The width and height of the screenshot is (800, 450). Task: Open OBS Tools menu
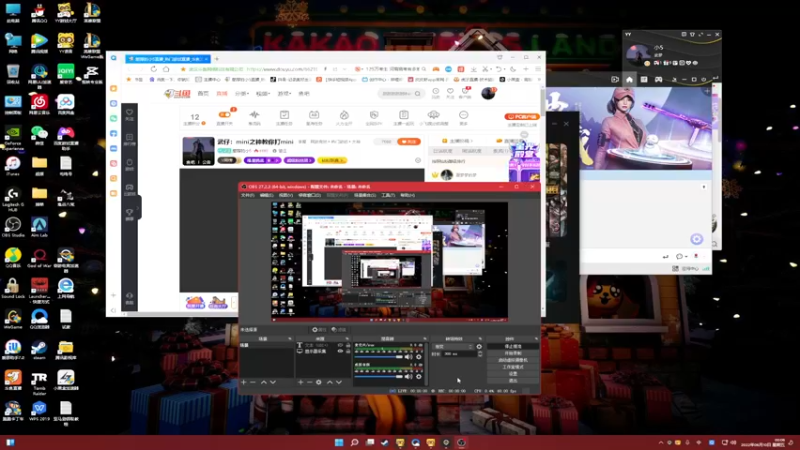click(388, 195)
